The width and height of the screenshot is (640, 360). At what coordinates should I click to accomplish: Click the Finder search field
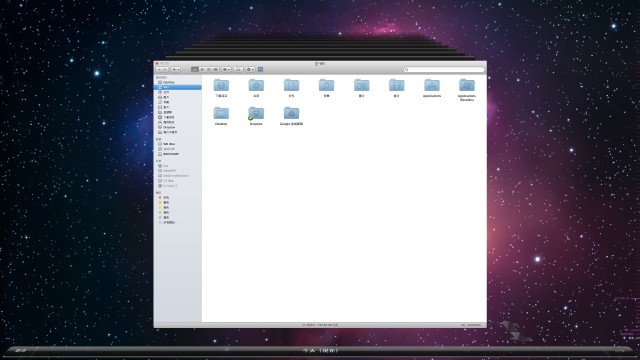click(x=444, y=69)
